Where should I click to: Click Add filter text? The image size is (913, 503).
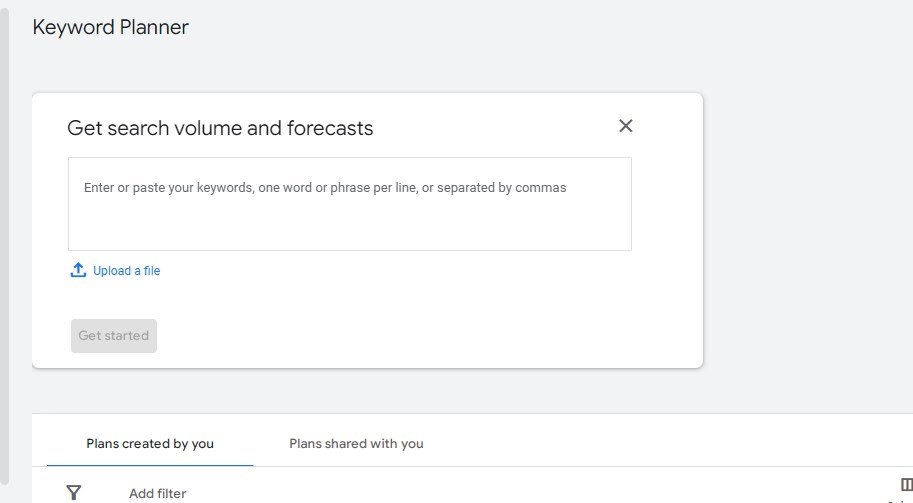click(158, 494)
